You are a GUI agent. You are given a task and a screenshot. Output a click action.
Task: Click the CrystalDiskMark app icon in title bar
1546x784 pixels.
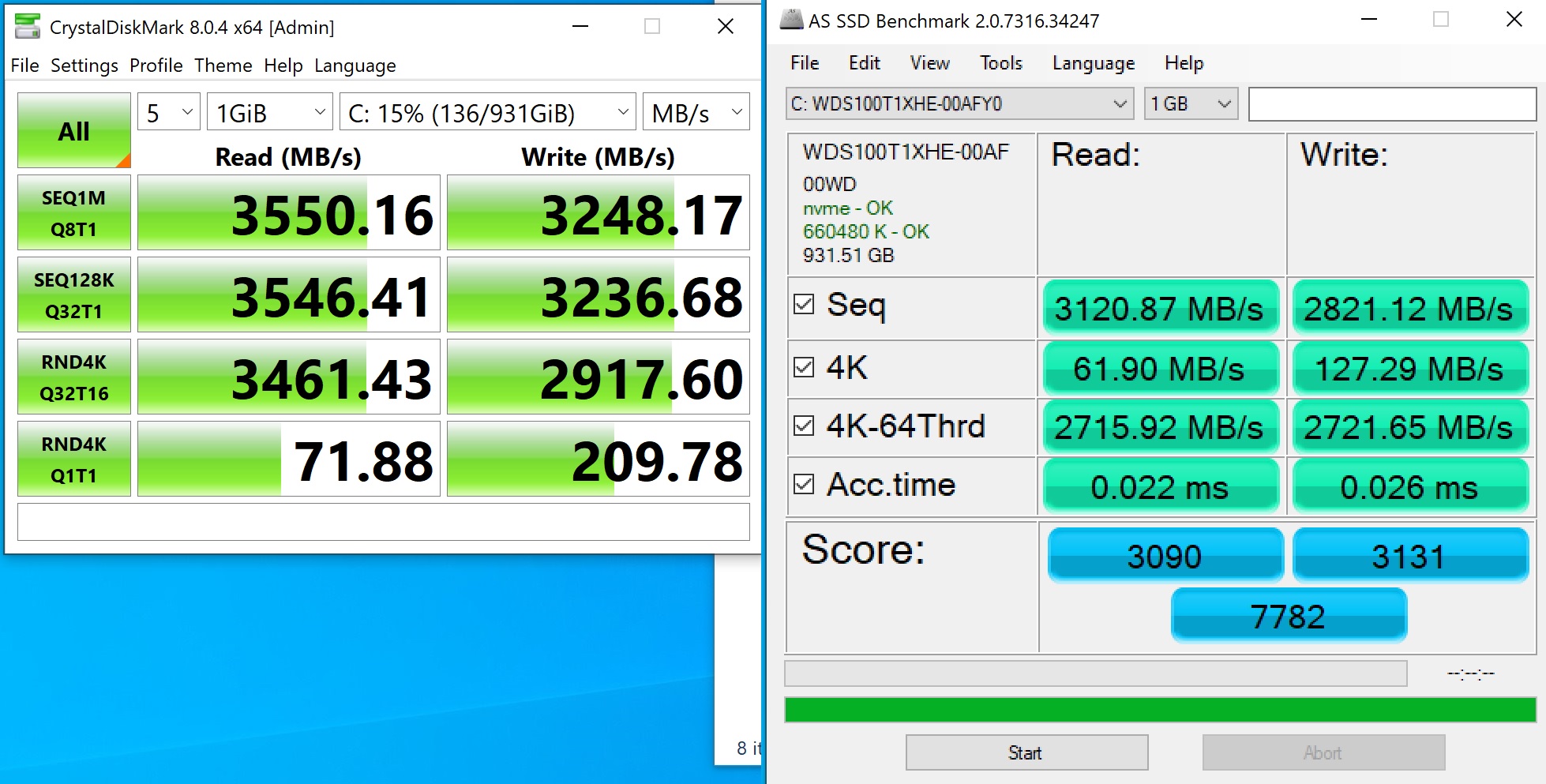coord(28,26)
